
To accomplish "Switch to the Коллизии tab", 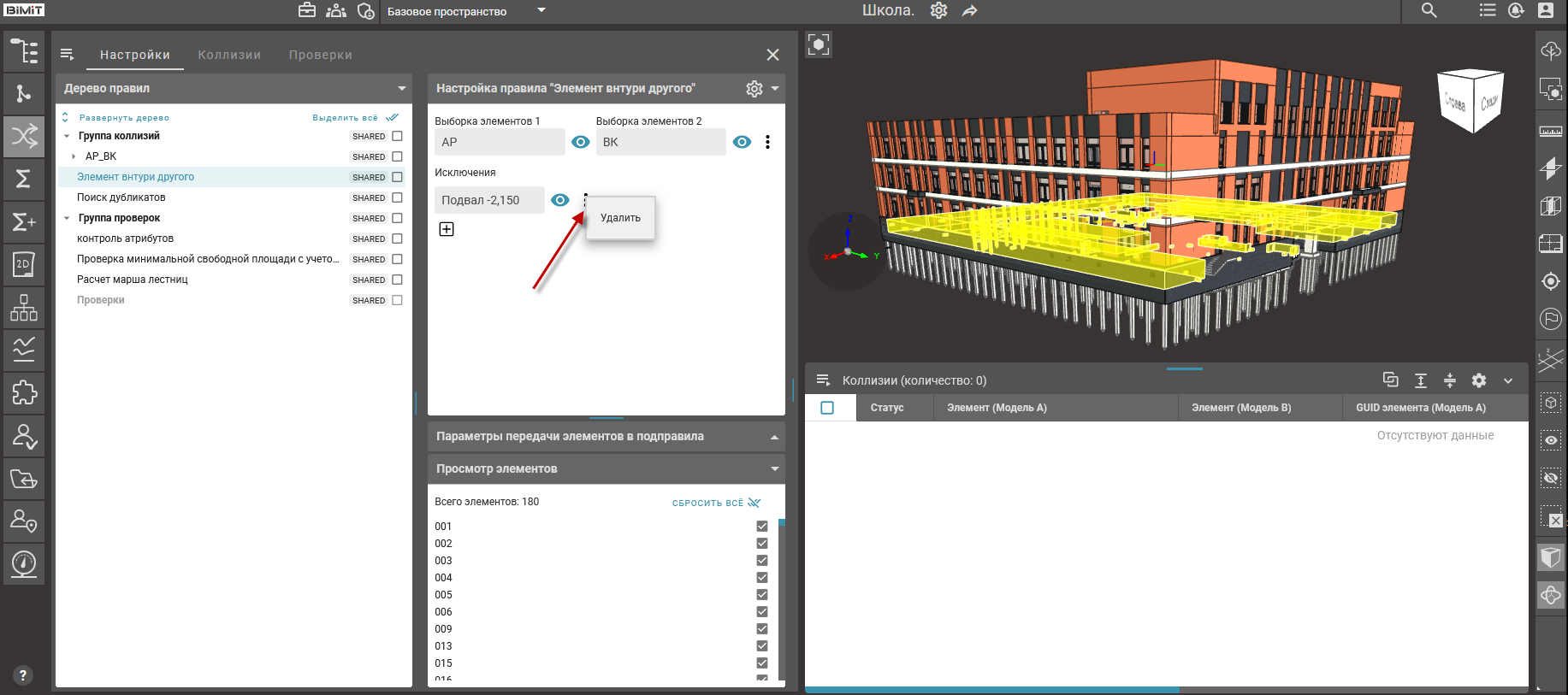I will click(x=229, y=55).
